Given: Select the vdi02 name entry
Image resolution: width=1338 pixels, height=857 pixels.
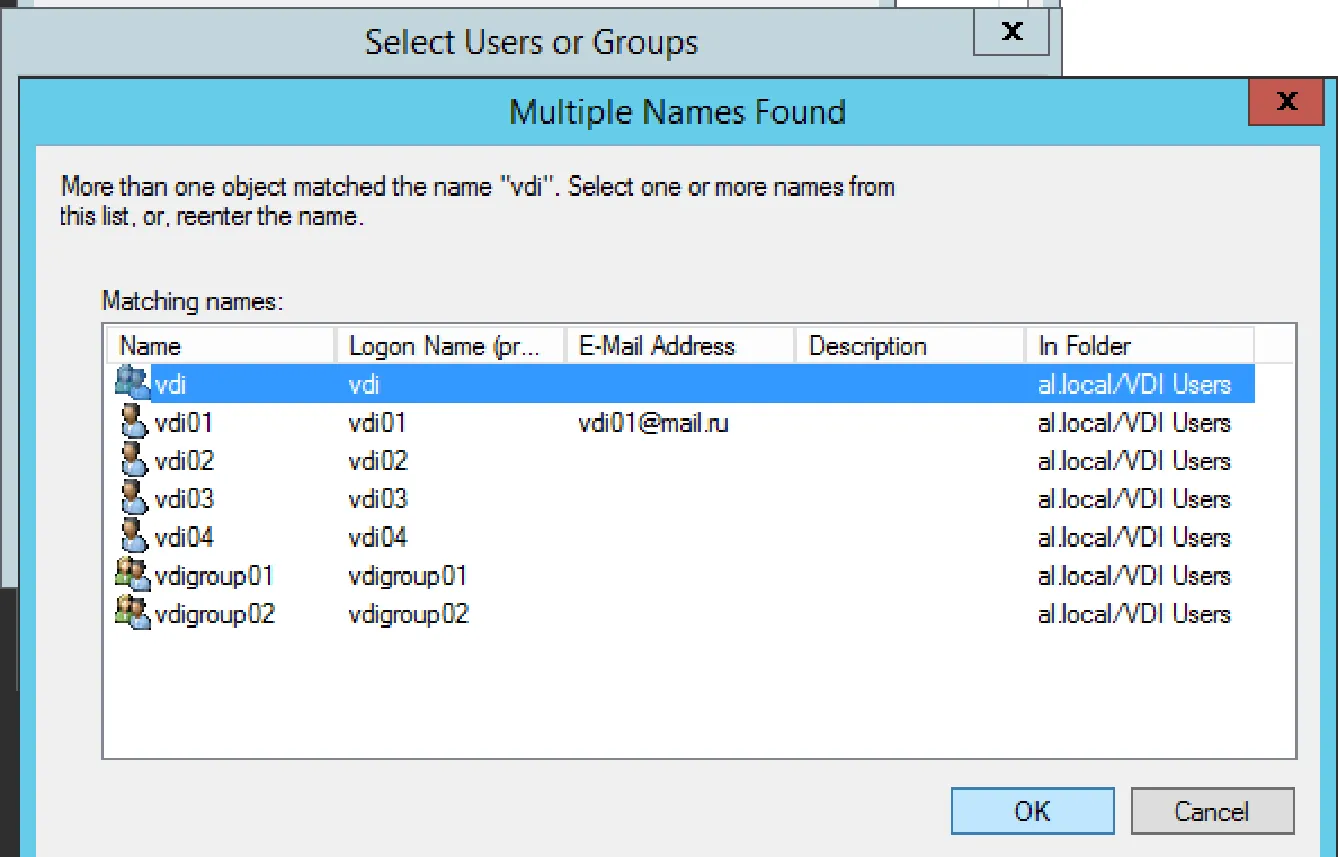Looking at the screenshot, I should 184,461.
